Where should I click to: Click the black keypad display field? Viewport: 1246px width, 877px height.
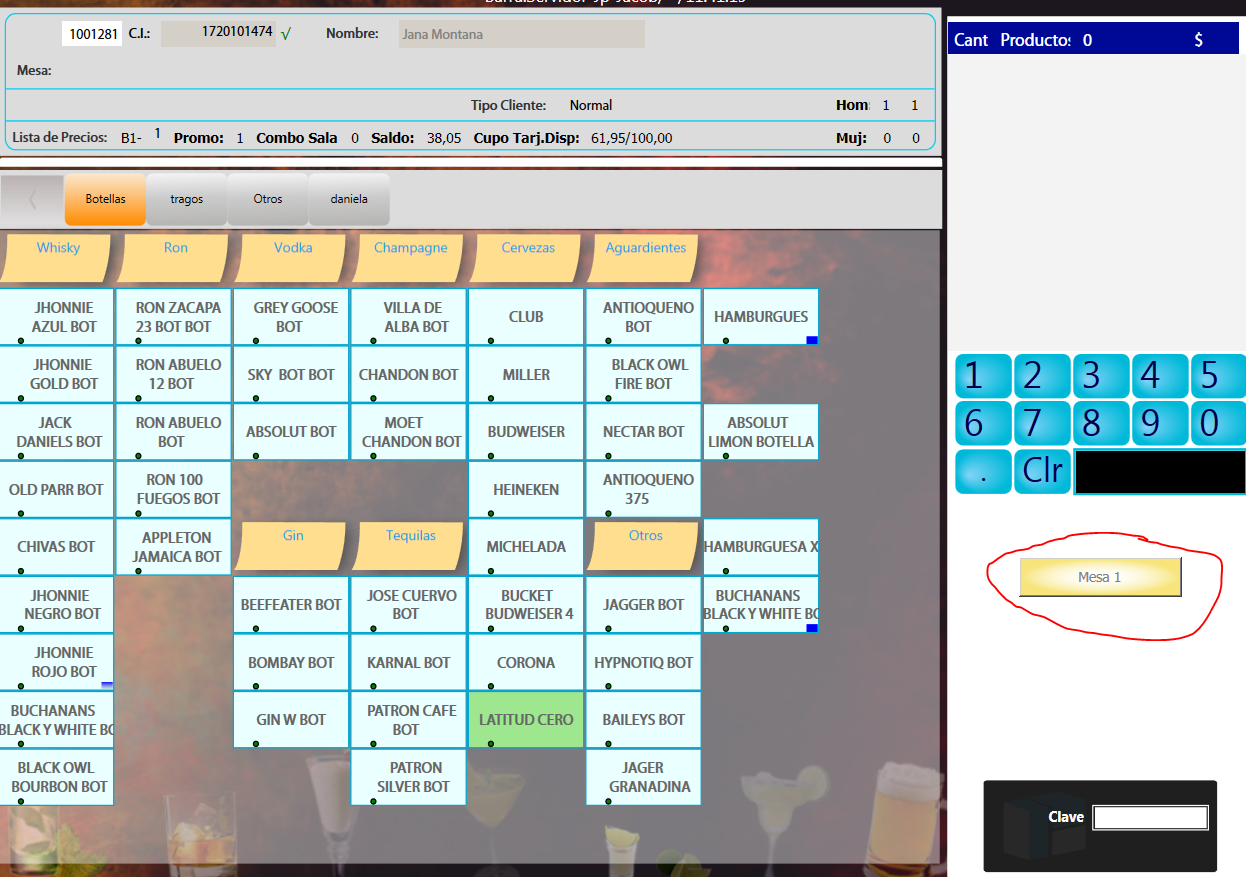(x=1160, y=472)
